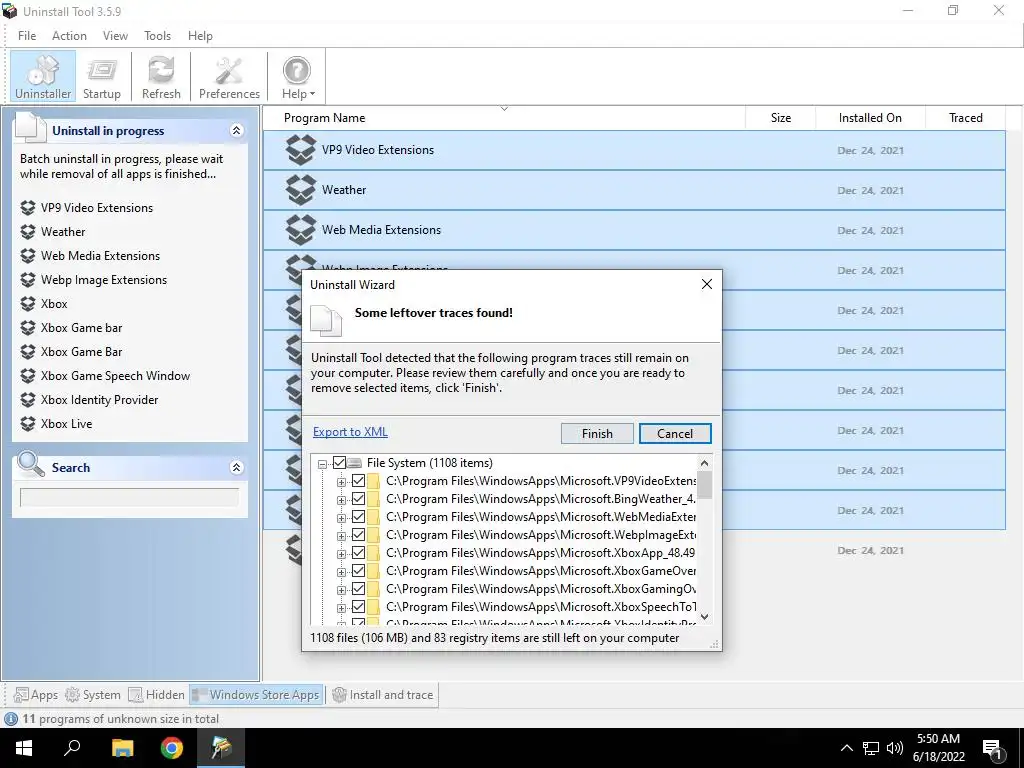
Task: Click the status bar info icon
Action: click(x=11, y=719)
